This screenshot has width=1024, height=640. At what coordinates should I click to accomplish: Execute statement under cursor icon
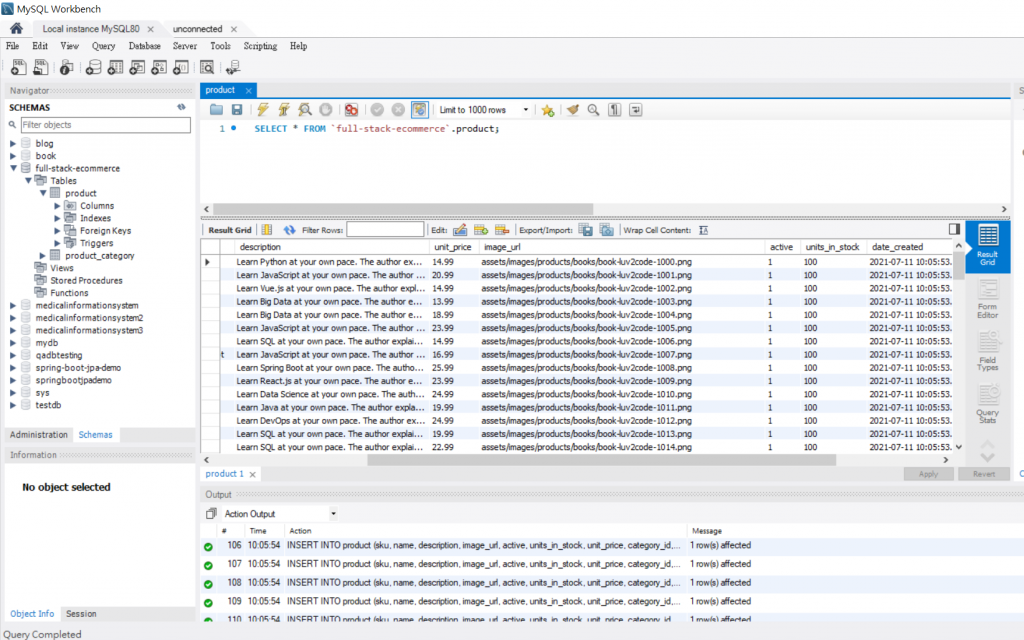283,110
